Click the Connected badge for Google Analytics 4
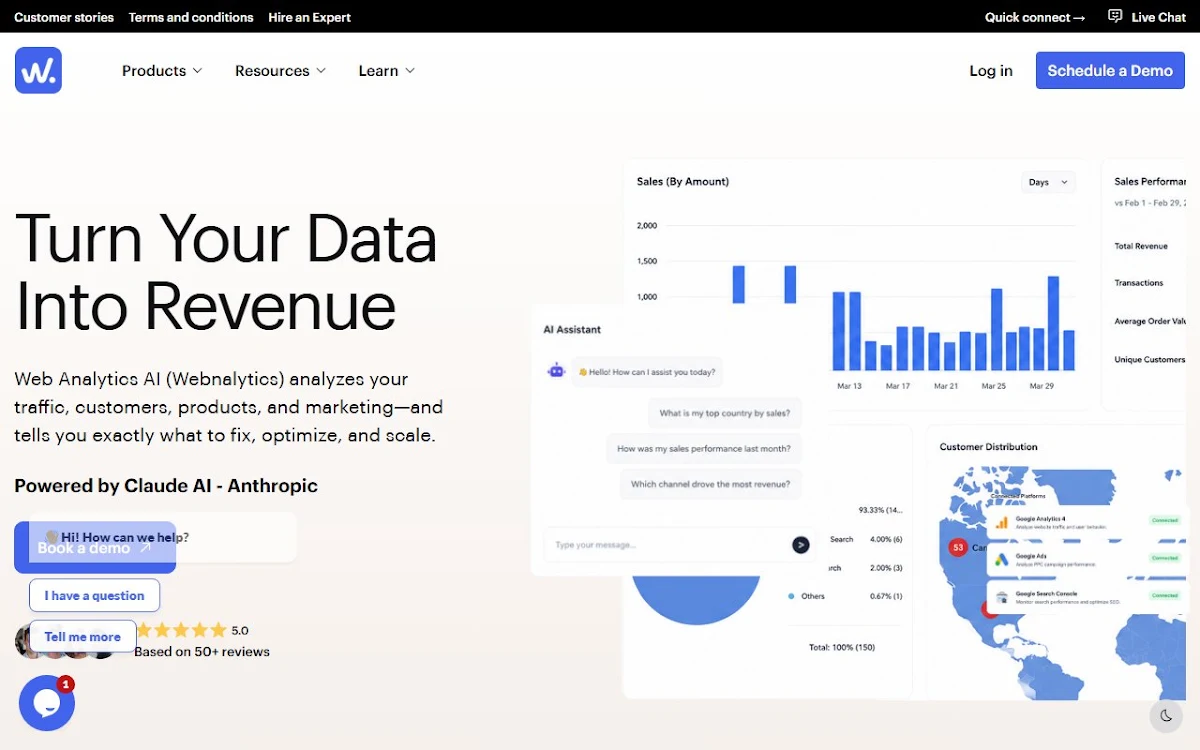This screenshot has width=1200, height=750. 1164,520
